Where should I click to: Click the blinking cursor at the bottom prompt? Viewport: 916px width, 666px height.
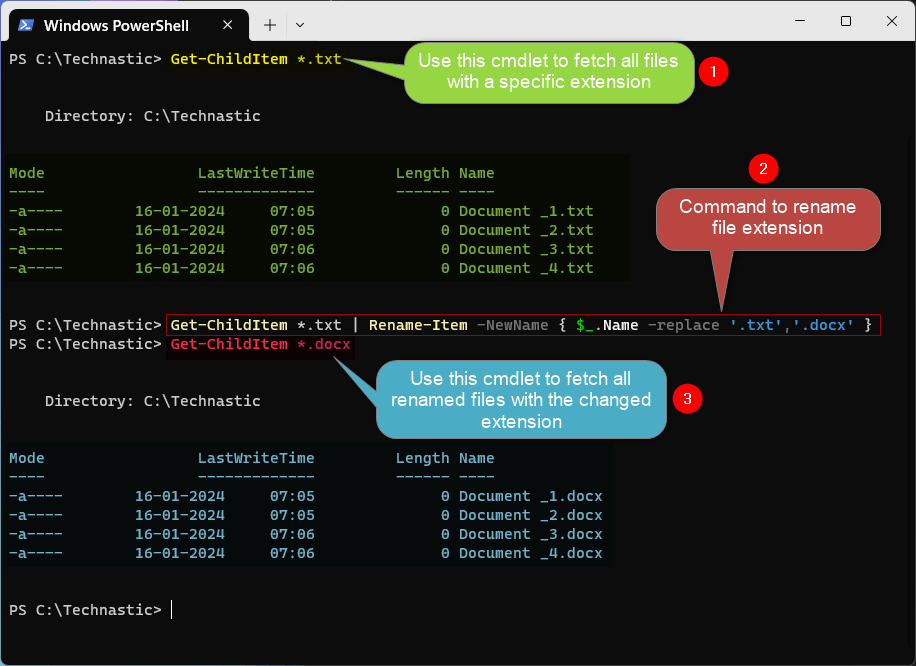point(170,609)
